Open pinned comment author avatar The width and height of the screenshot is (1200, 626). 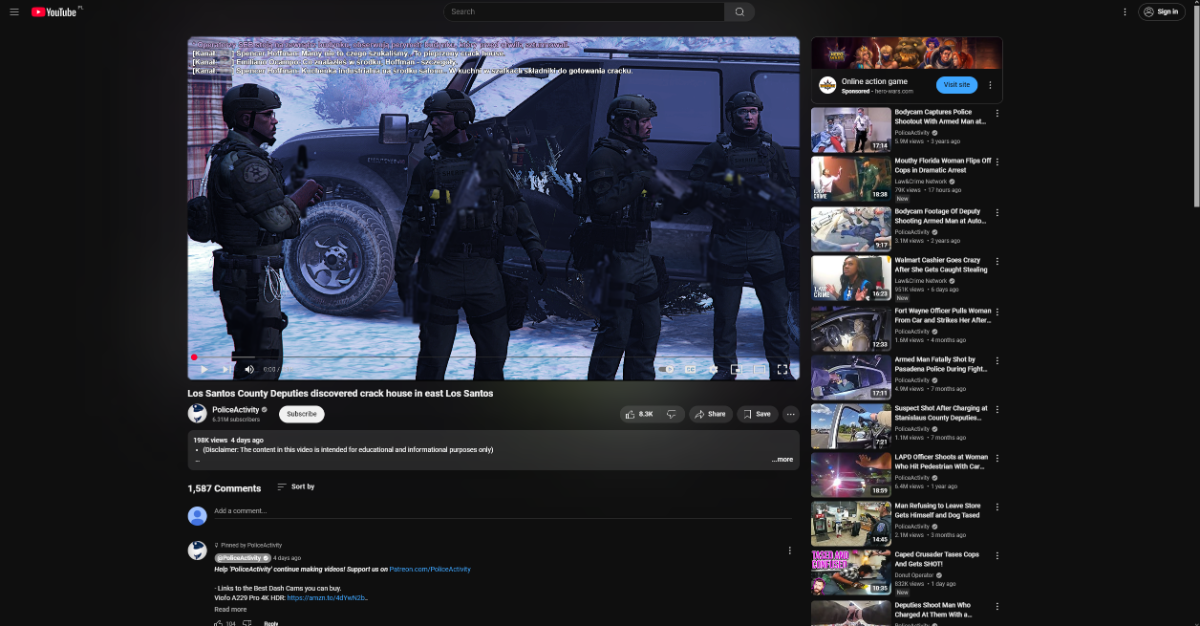tap(197, 550)
